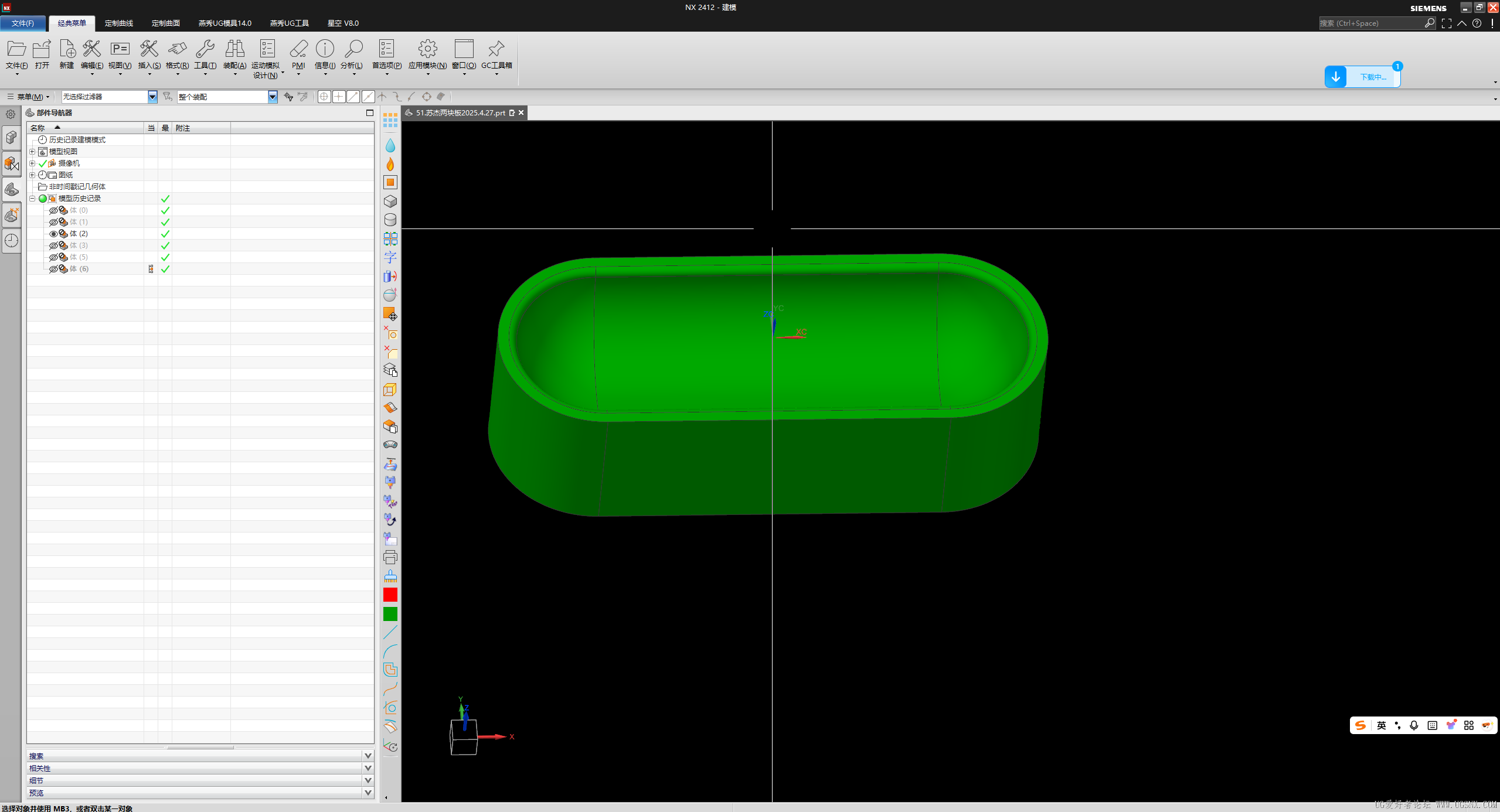
Task: Select the line curve tool
Action: tap(390, 632)
